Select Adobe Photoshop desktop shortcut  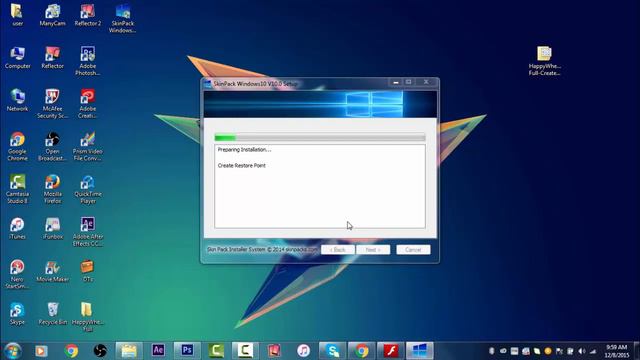tap(87, 61)
